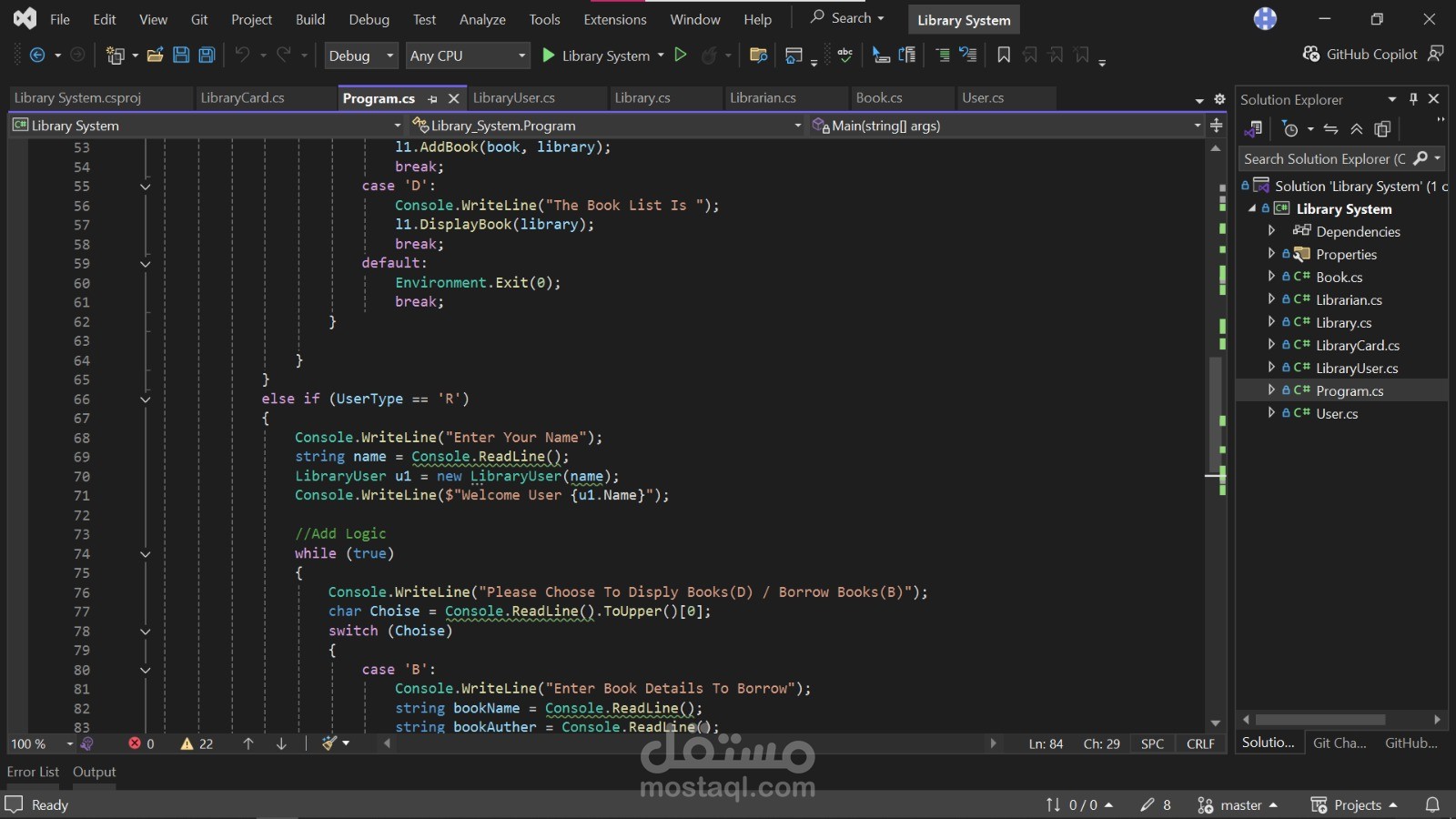Click the code cleanup broom icon
The image size is (1456, 819).
tap(329, 743)
